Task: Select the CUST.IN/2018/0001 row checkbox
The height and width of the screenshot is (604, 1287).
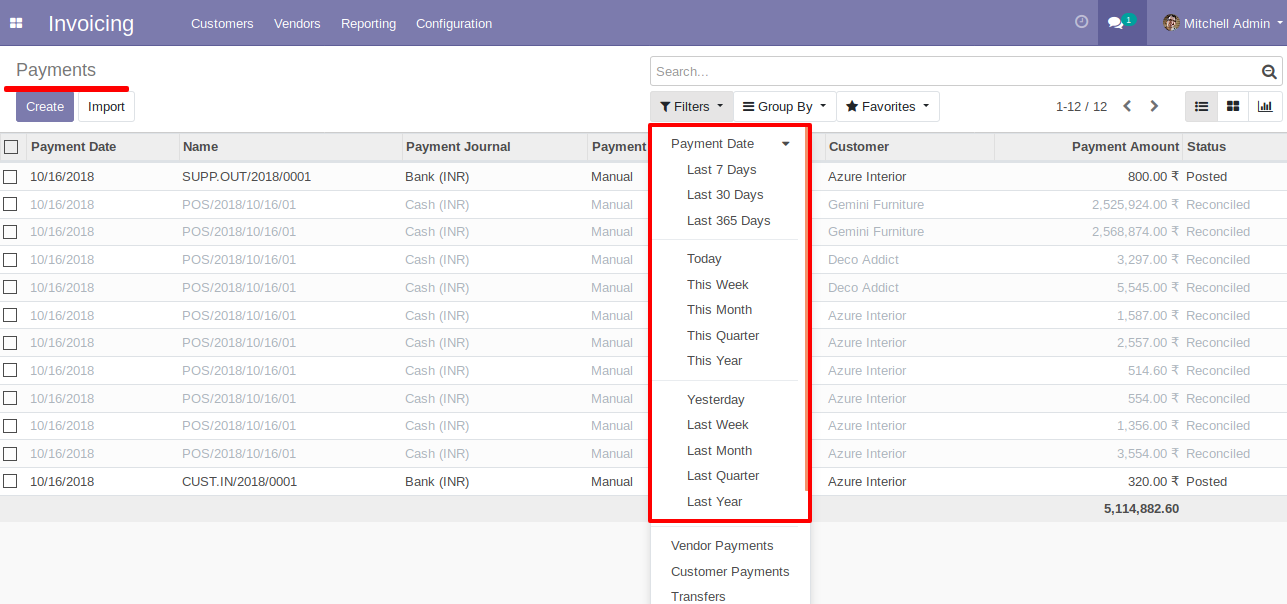Action: (x=10, y=481)
